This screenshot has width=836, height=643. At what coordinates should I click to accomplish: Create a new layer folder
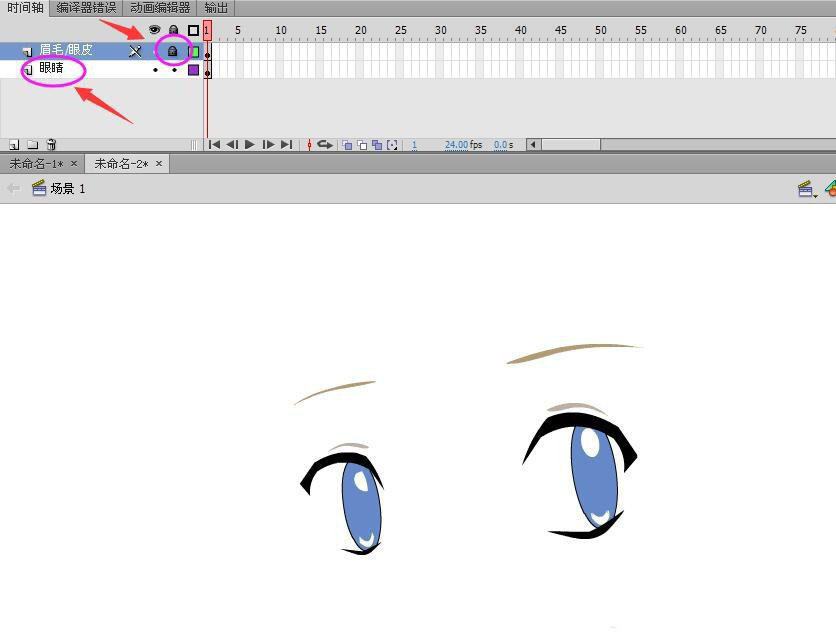tap(32, 145)
